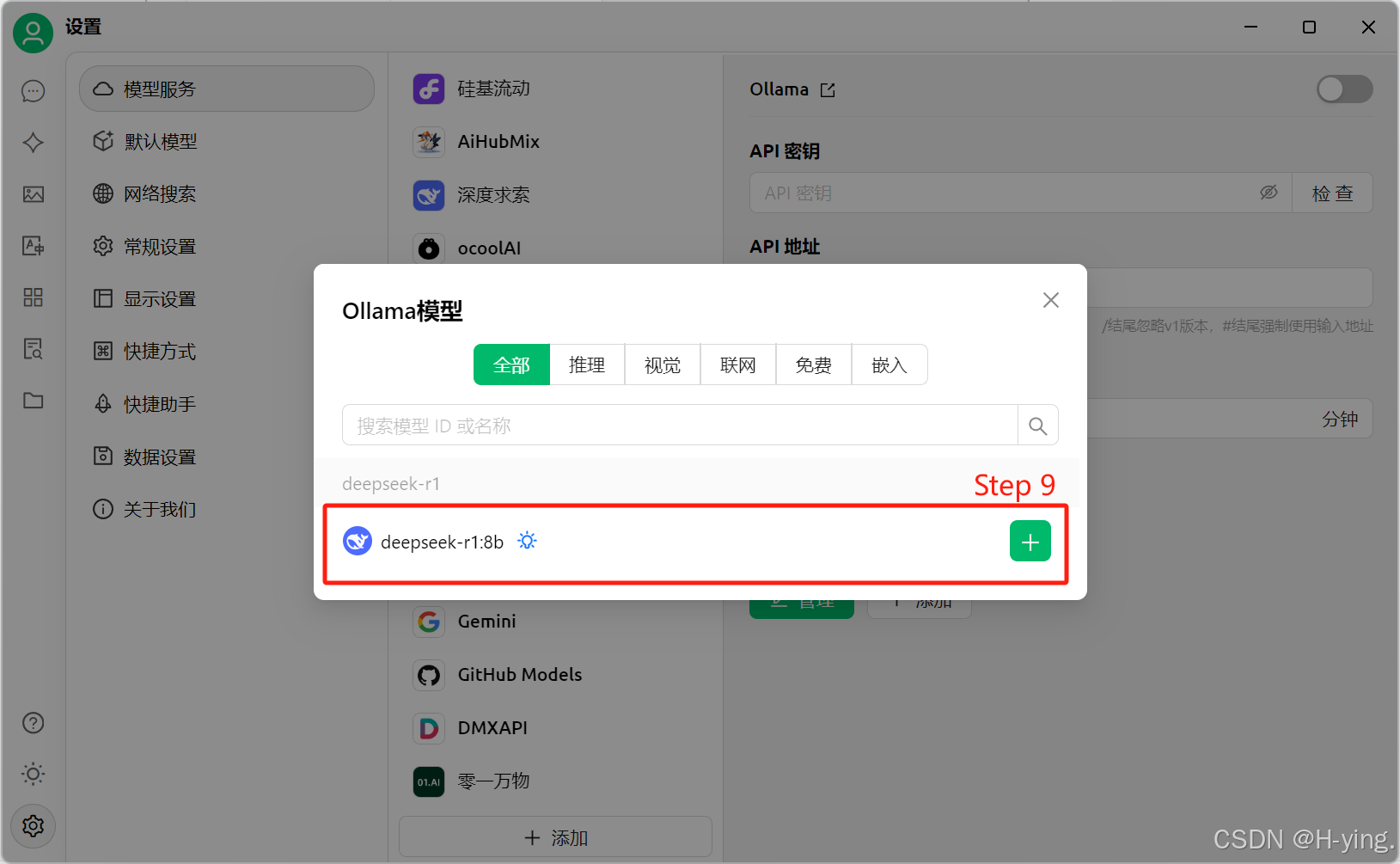Screen dimensions: 1400x864
Task: Switch to the 联网 tab
Action: pos(738,365)
